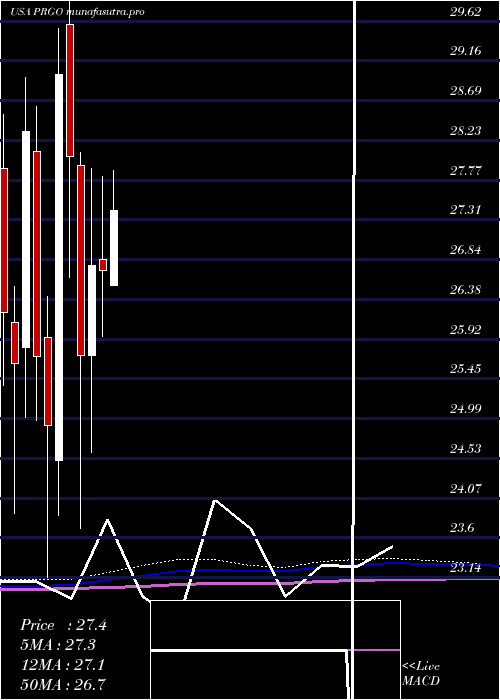
Task: Click the <<Live MACD label
Action: [421, 673]
